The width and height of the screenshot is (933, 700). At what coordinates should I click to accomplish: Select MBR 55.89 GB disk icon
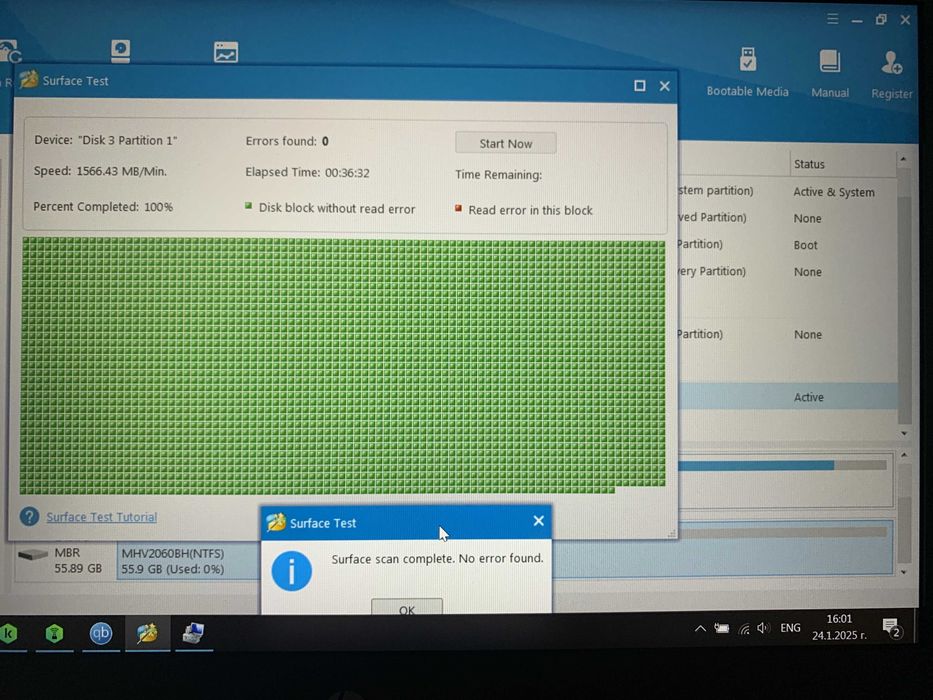[33, 555]
